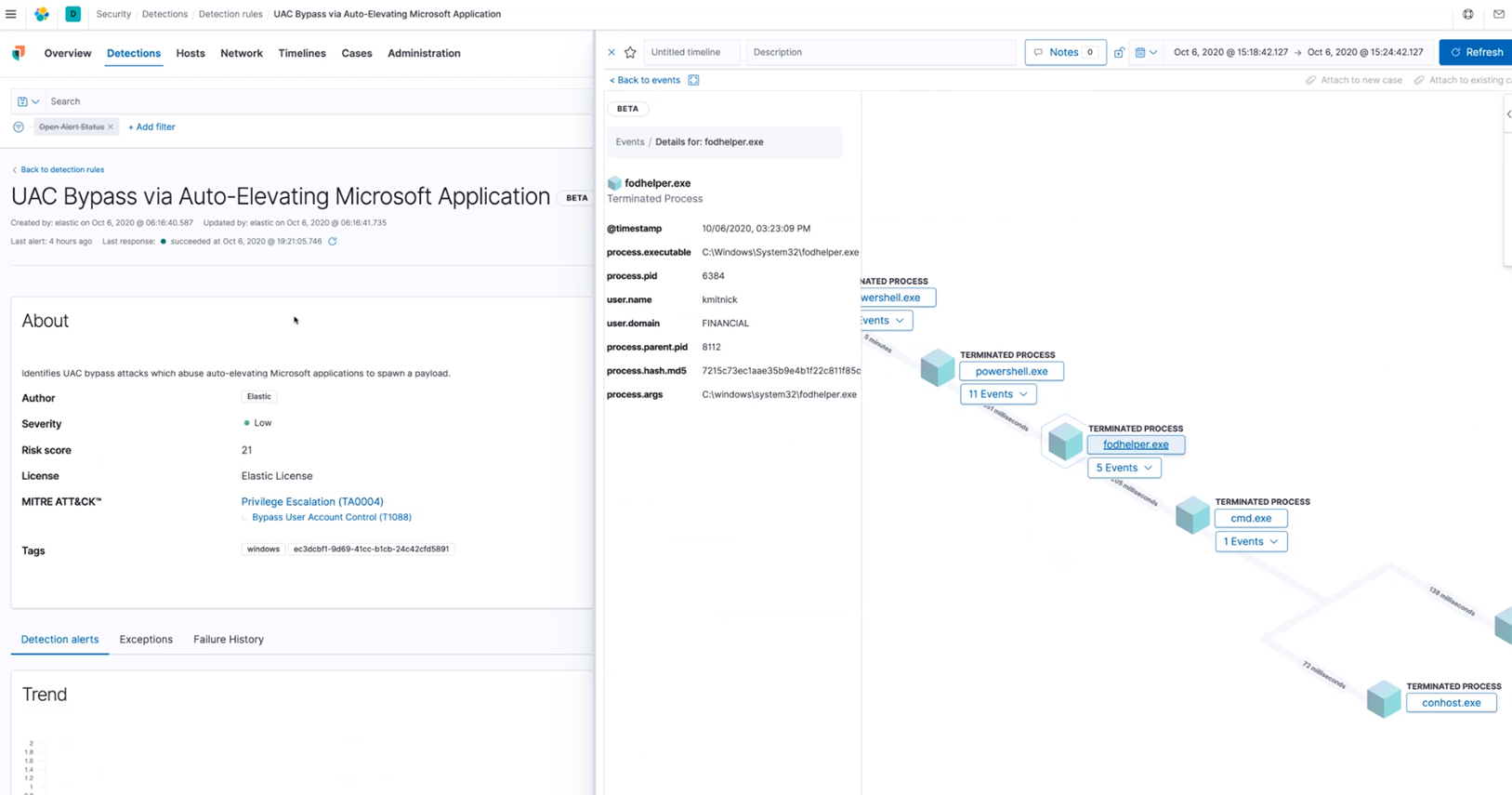Click Add filter link
1512x795 pixels.
point(151,126)
